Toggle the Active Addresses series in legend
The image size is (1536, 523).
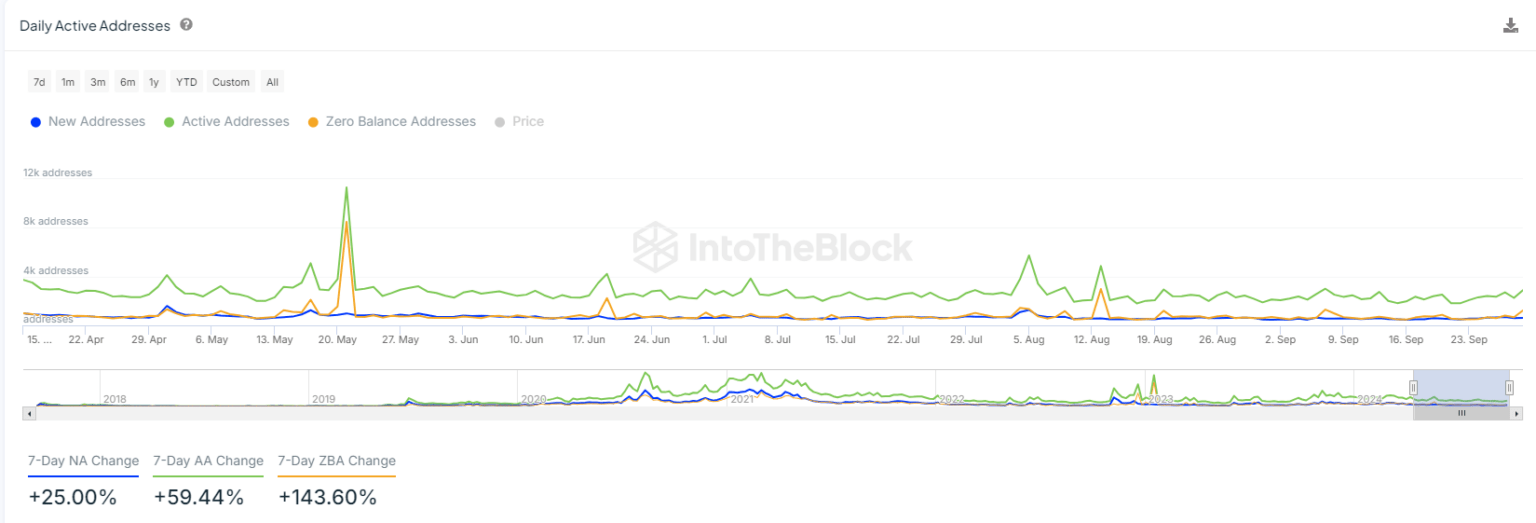click(235, 122)
